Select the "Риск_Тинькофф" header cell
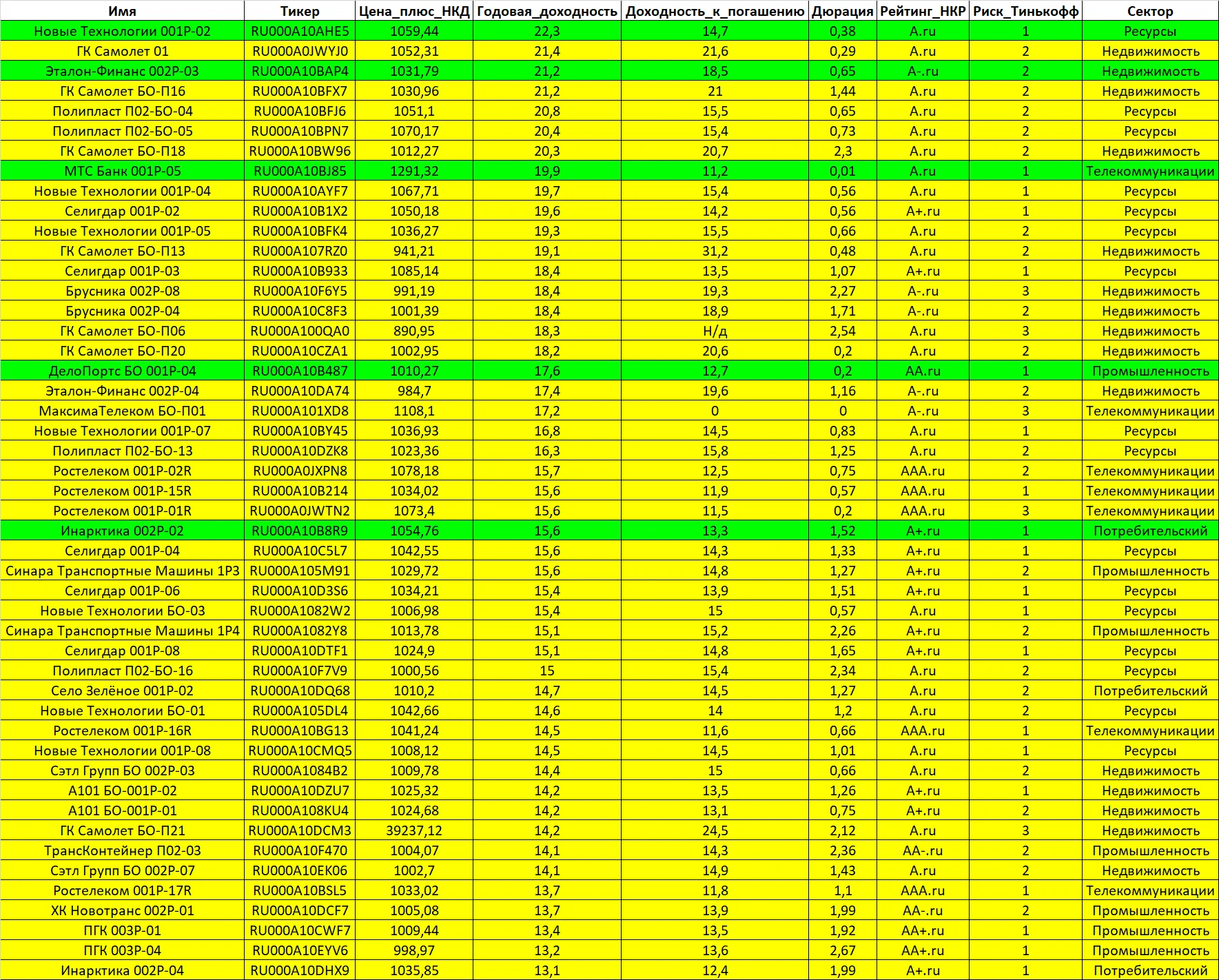This screenshot has width=1219, height=980. (x=1025, y=11)
